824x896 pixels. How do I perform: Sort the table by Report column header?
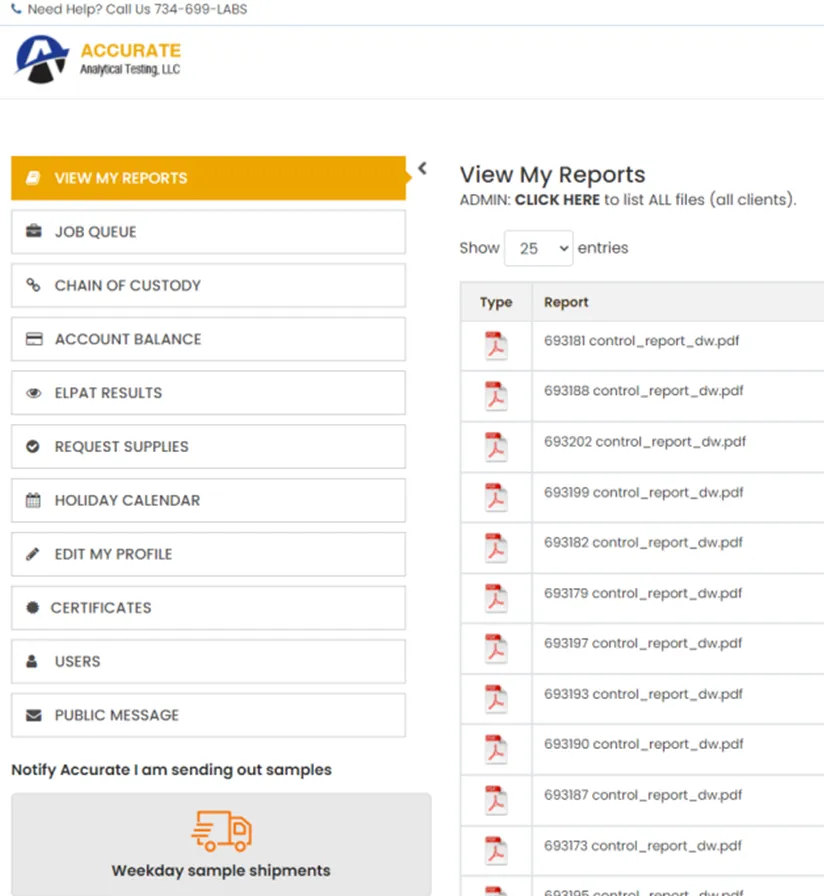566,302
